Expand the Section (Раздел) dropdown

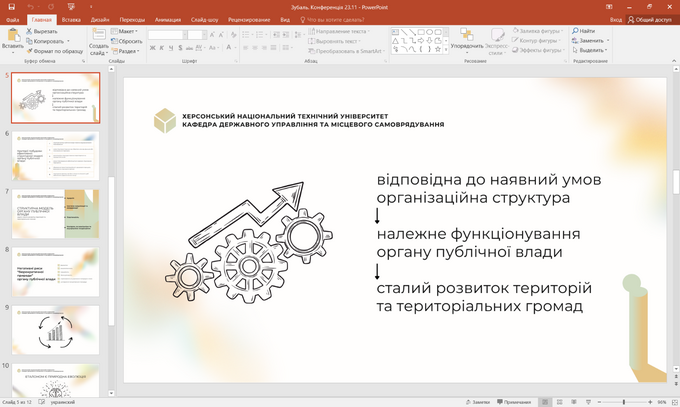tap(127, 51)
